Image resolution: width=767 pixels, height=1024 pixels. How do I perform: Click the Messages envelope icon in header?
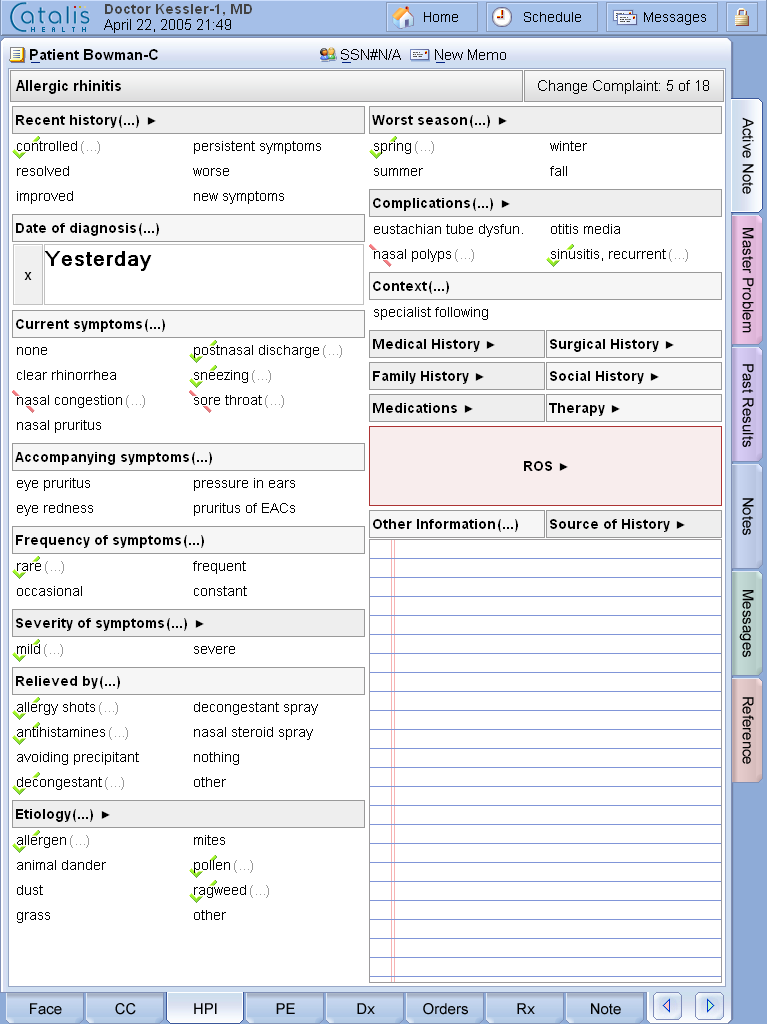(625, 18)
